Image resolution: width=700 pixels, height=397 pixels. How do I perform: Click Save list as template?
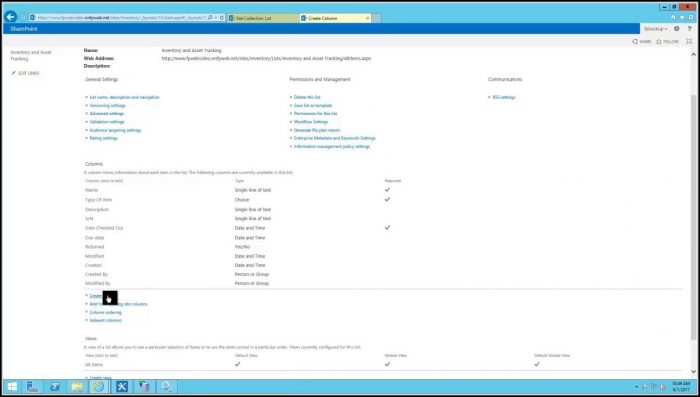click(x=313, y=106)
